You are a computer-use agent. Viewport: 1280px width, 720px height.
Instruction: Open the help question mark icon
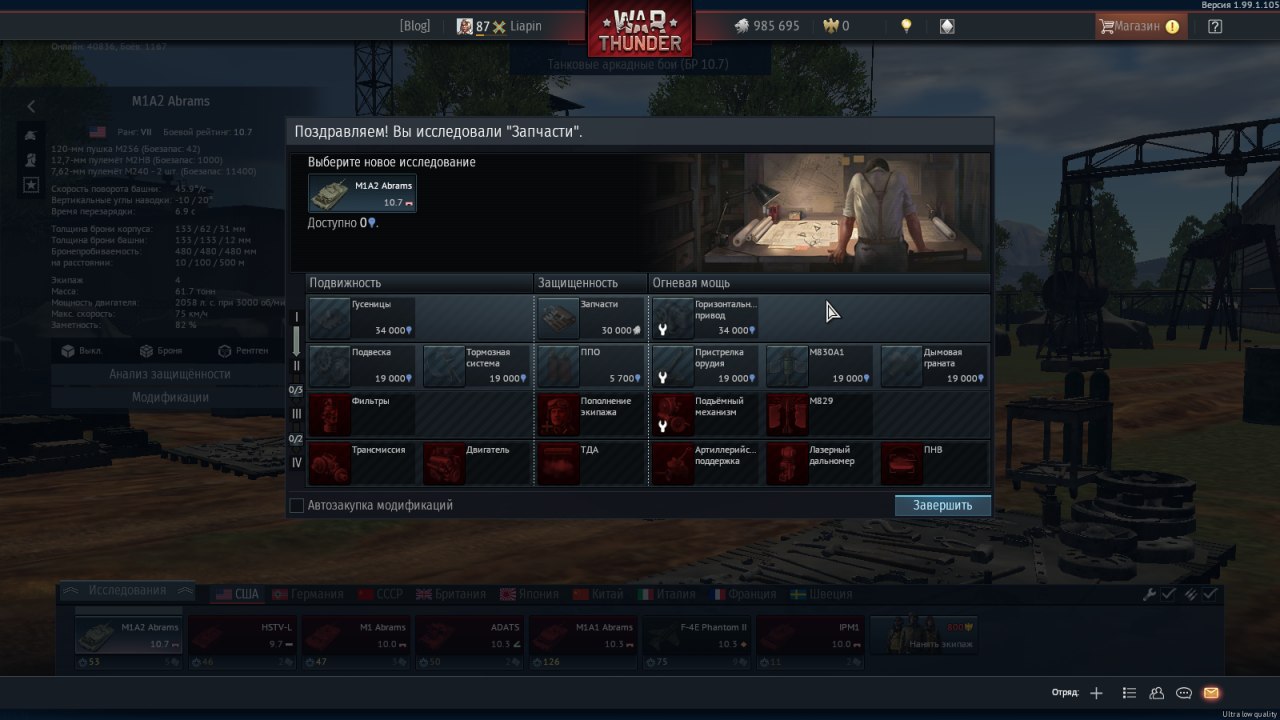(x=1215, y=27)
